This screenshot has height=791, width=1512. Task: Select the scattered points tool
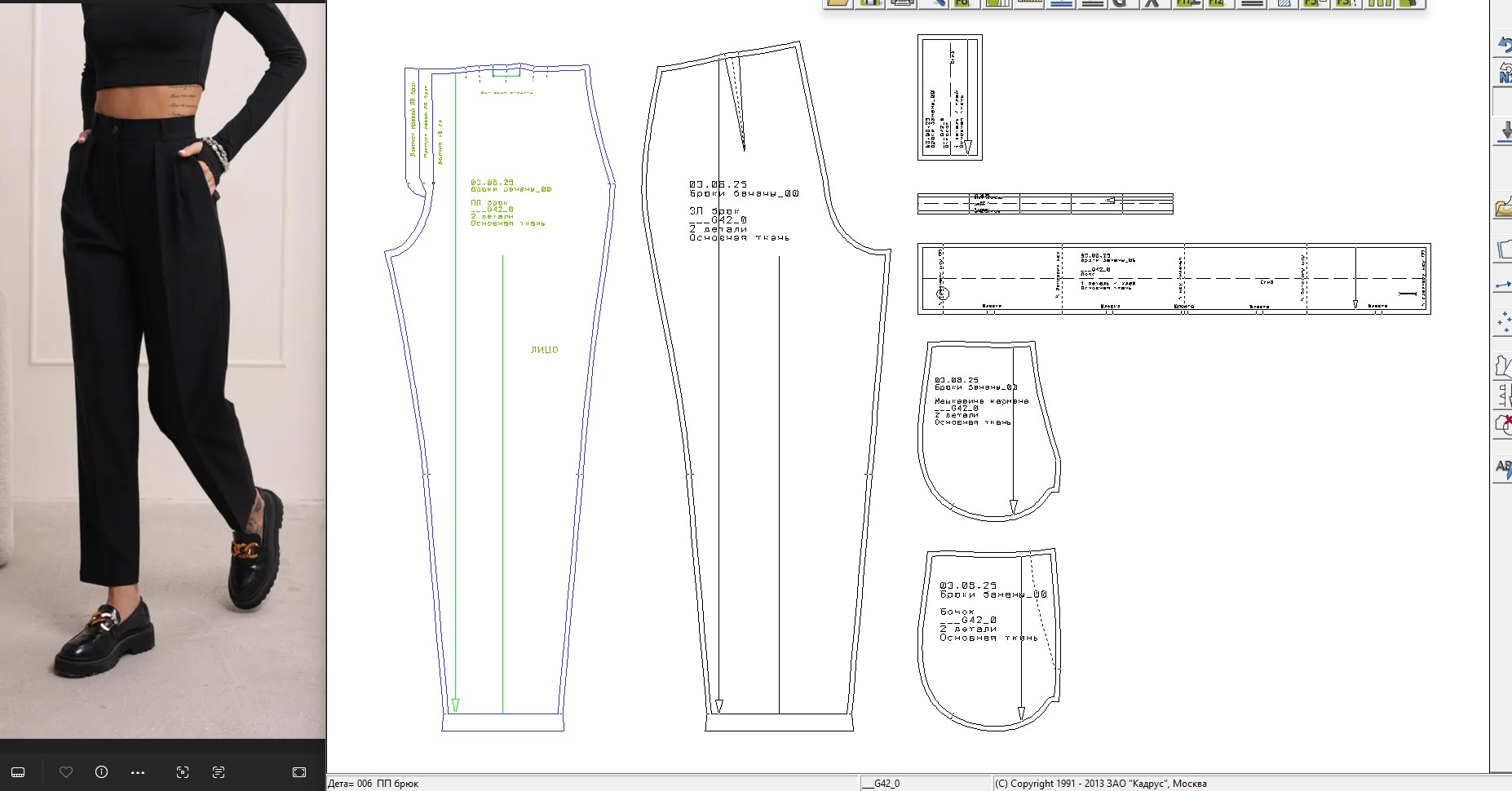tap(1504, 322)
